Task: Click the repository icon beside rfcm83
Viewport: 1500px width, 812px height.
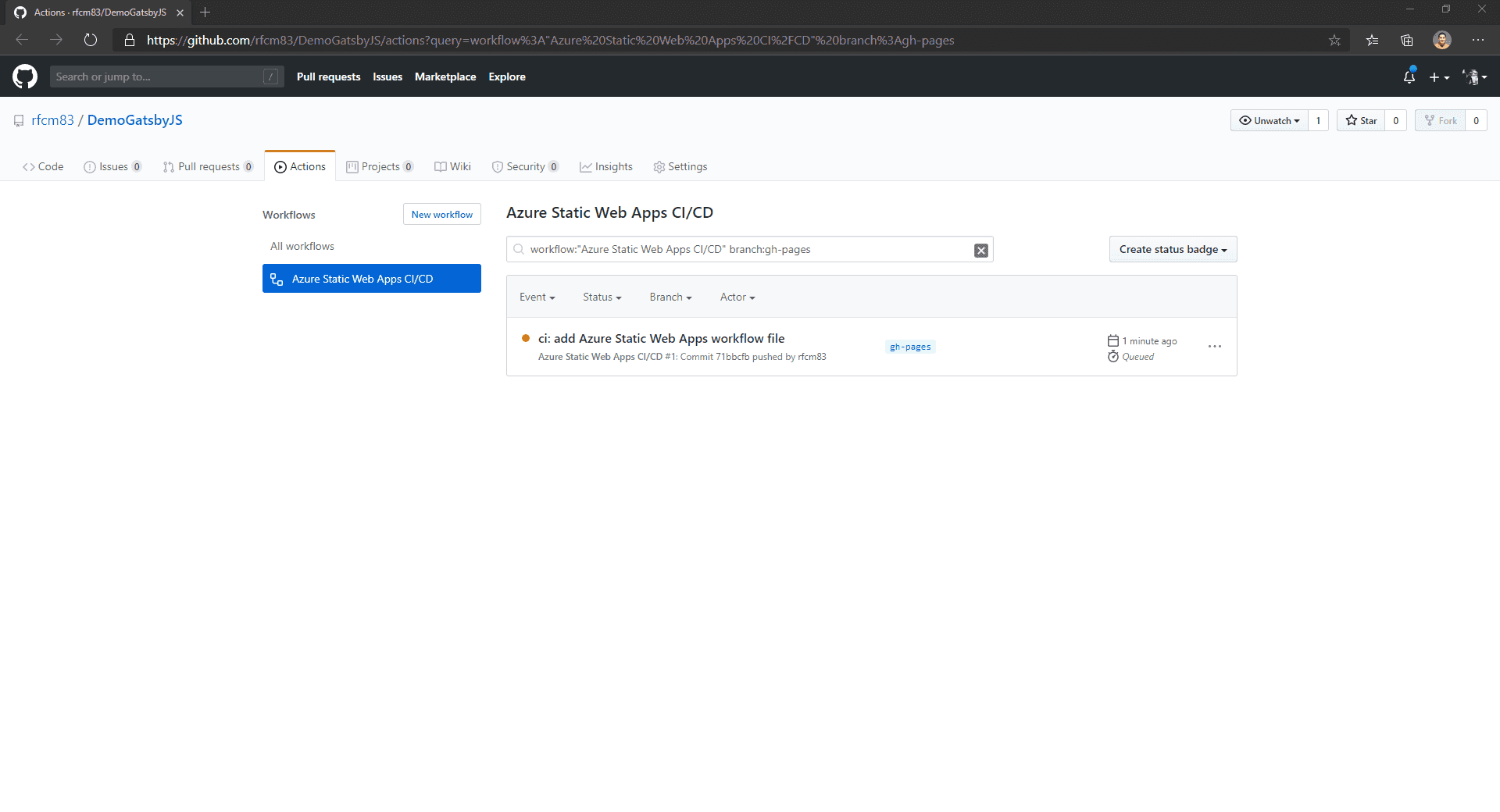Action: pyautogui.click(x=19, y=120)
